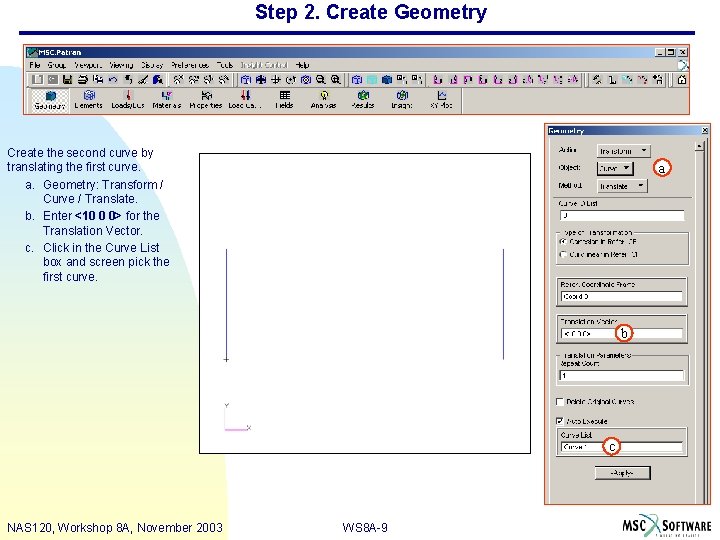Select Curvilinear in Refer. CF radio
This screenshot has width=720, height=540.
click(563, 254)
